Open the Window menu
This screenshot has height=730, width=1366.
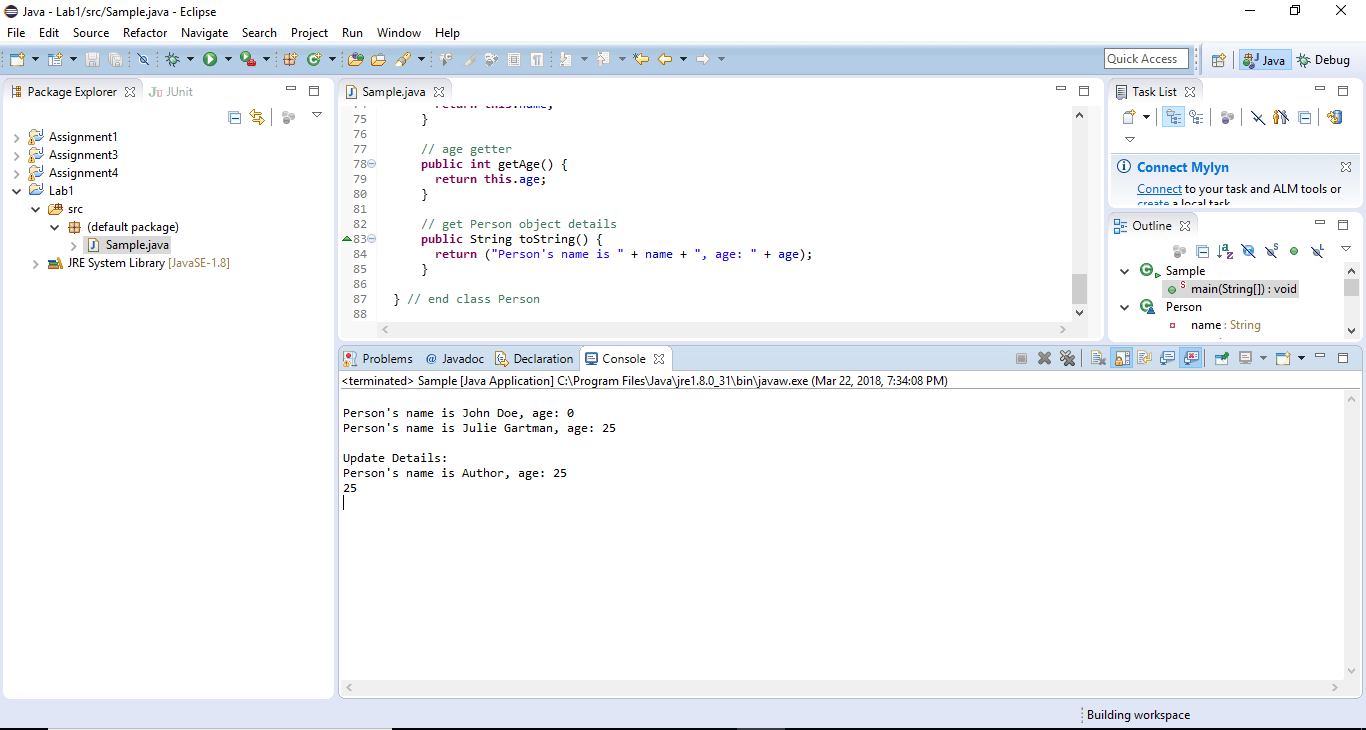(398, 32)
